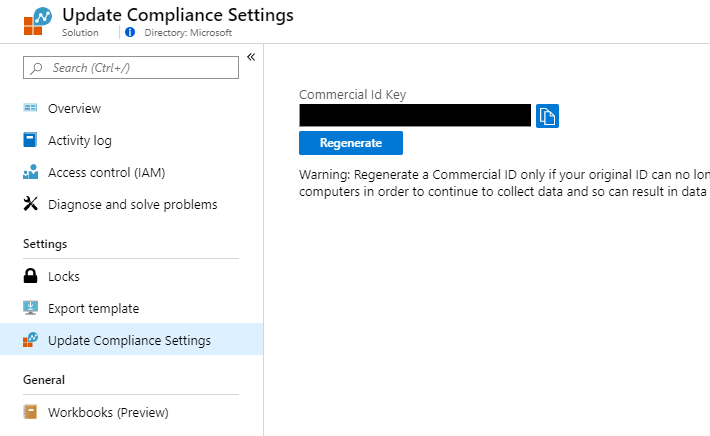Copy the Commercial Id Key to clipboard
The image size is (710, 436).
pos(547,116)
